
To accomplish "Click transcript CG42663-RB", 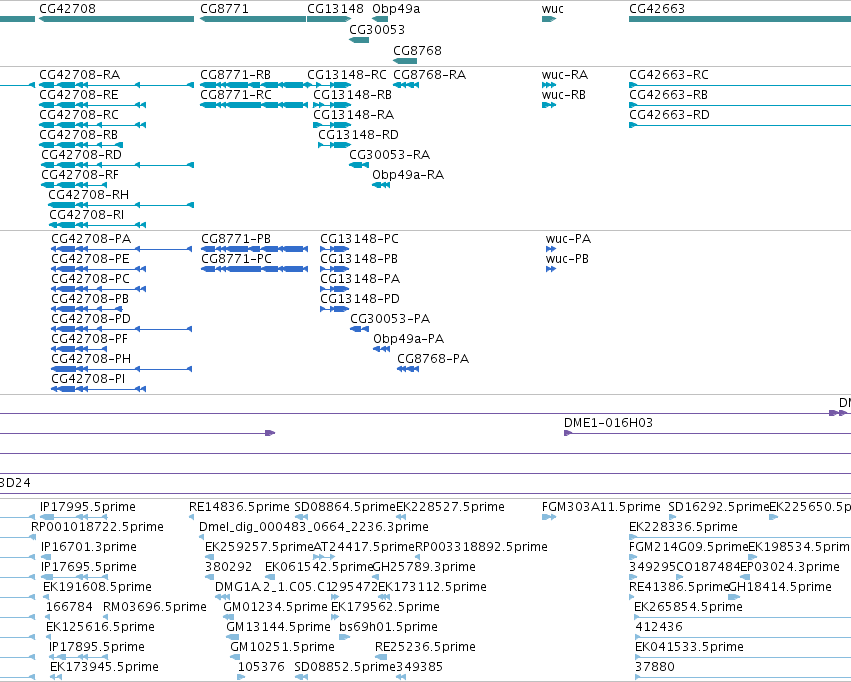I will coord(668,95).
